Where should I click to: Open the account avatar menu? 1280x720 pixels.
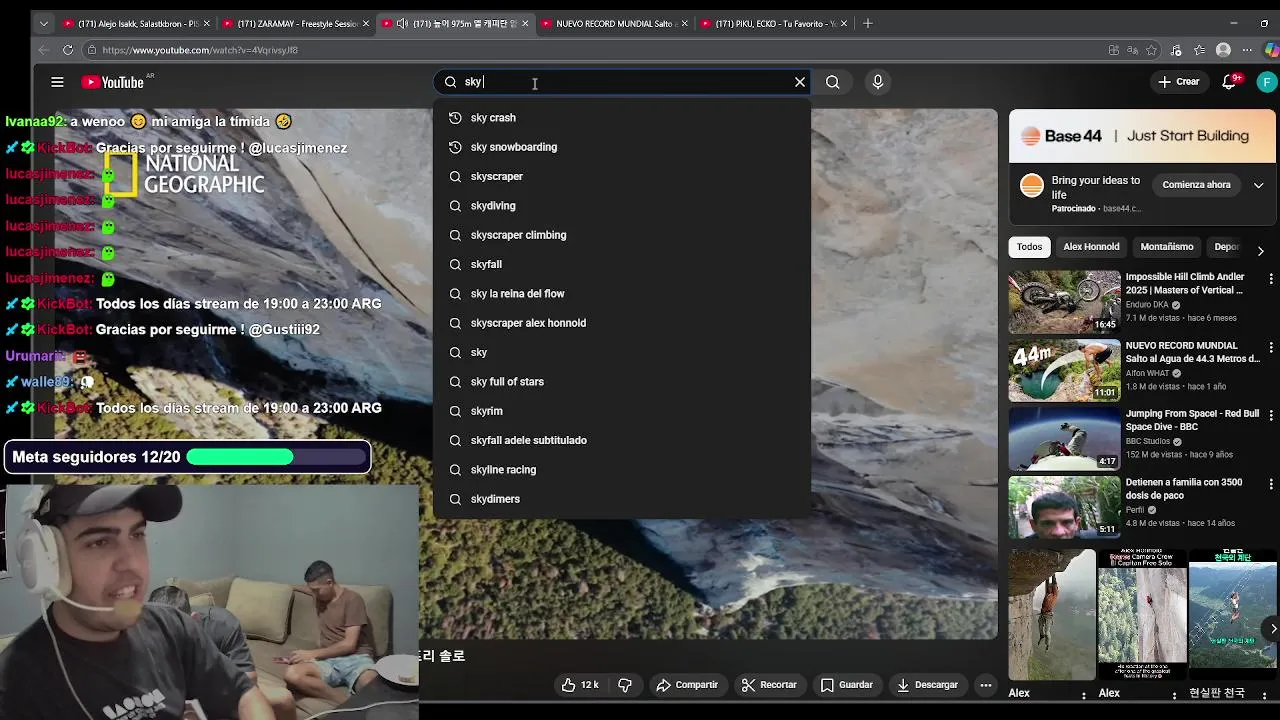coord(1267,82)
